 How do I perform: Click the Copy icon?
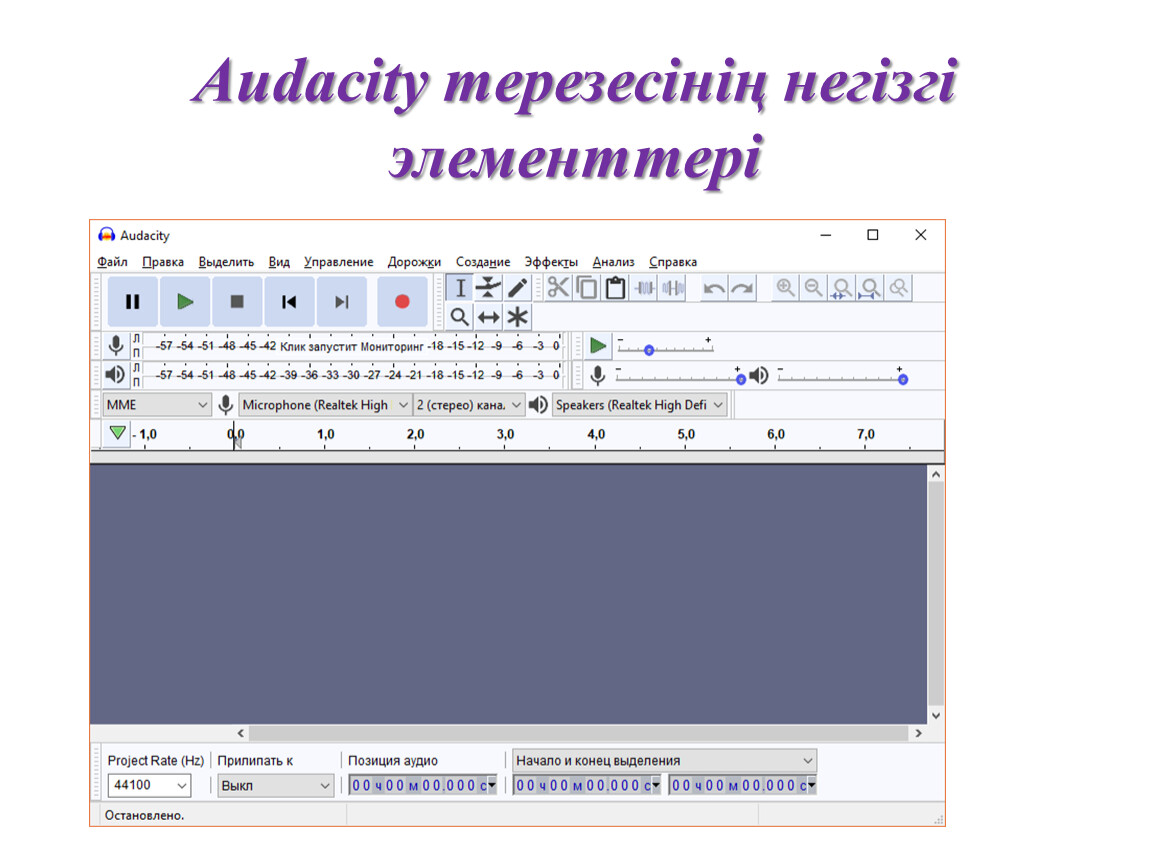point(587,288)
